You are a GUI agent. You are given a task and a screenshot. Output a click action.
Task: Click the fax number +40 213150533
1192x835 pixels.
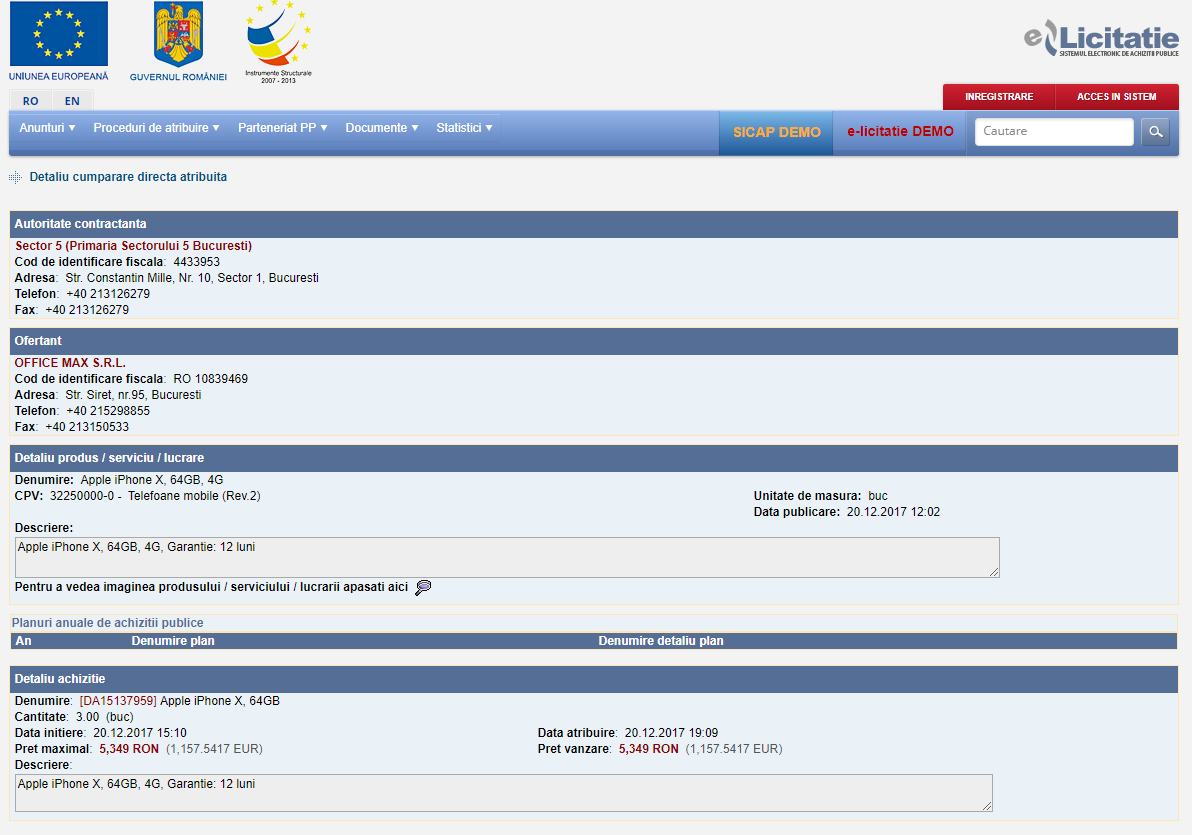tap(87, 427)
